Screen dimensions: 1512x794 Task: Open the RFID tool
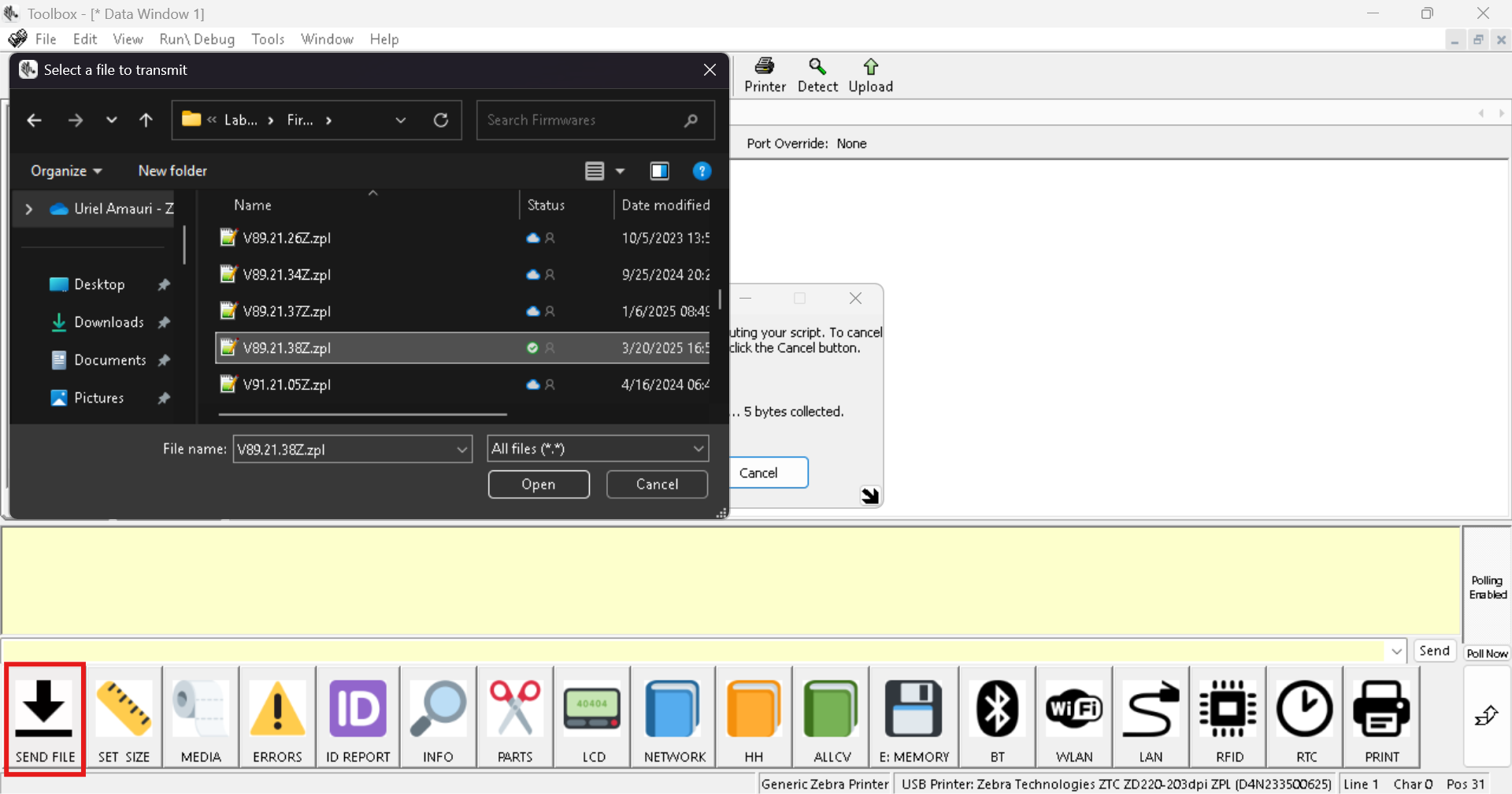tap(1228, 717)
